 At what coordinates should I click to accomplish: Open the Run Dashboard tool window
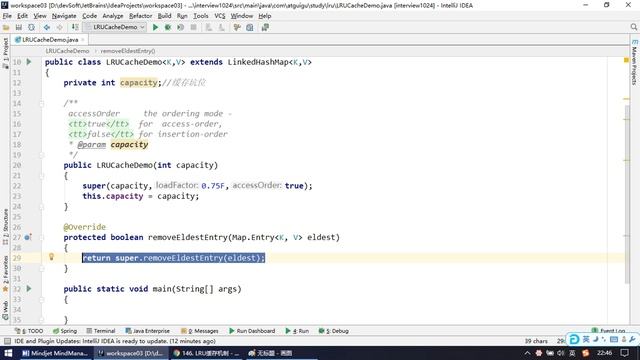tap(252, 331)
